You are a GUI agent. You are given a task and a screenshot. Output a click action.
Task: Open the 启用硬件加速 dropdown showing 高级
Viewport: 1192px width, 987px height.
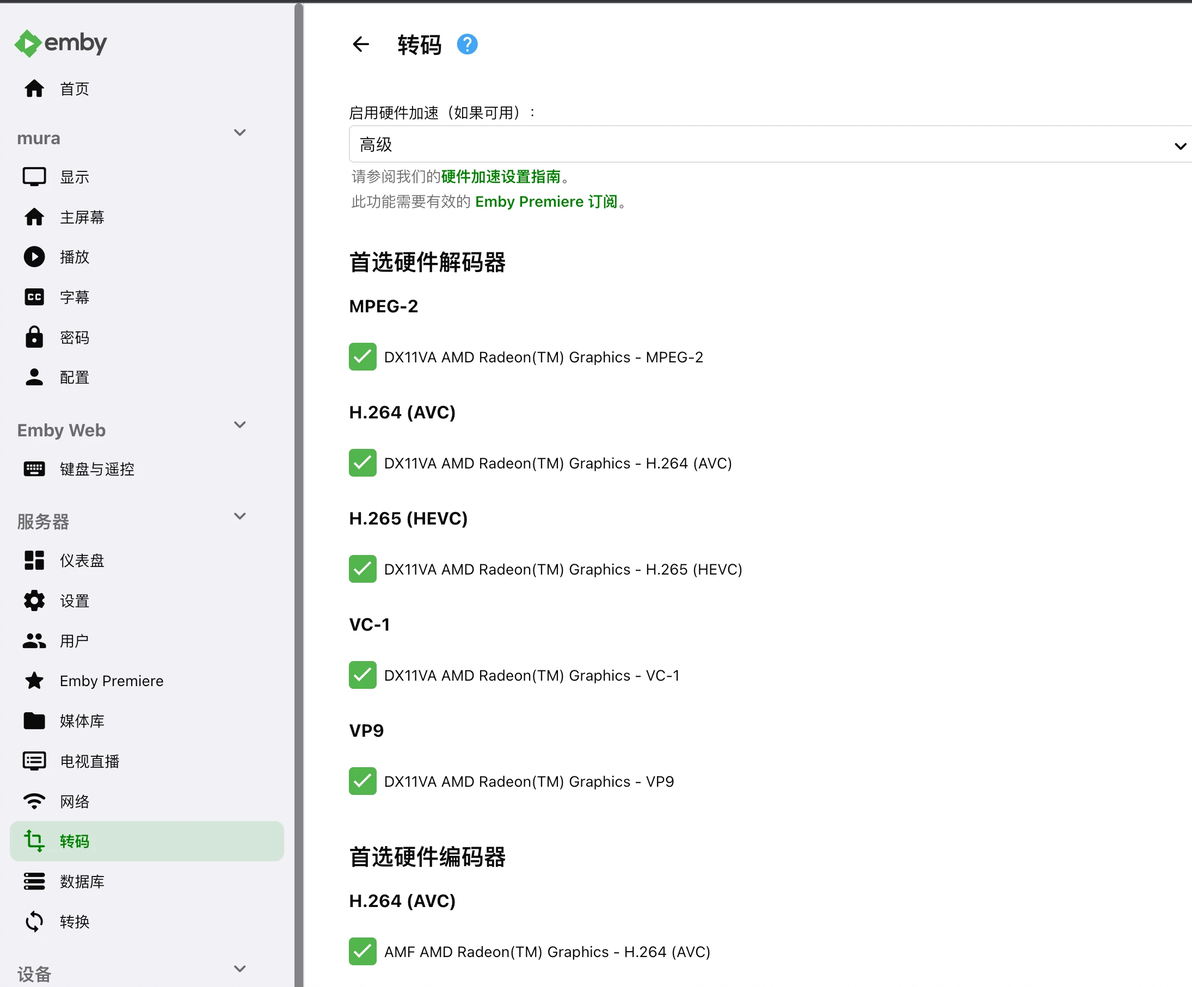[770, 144]
